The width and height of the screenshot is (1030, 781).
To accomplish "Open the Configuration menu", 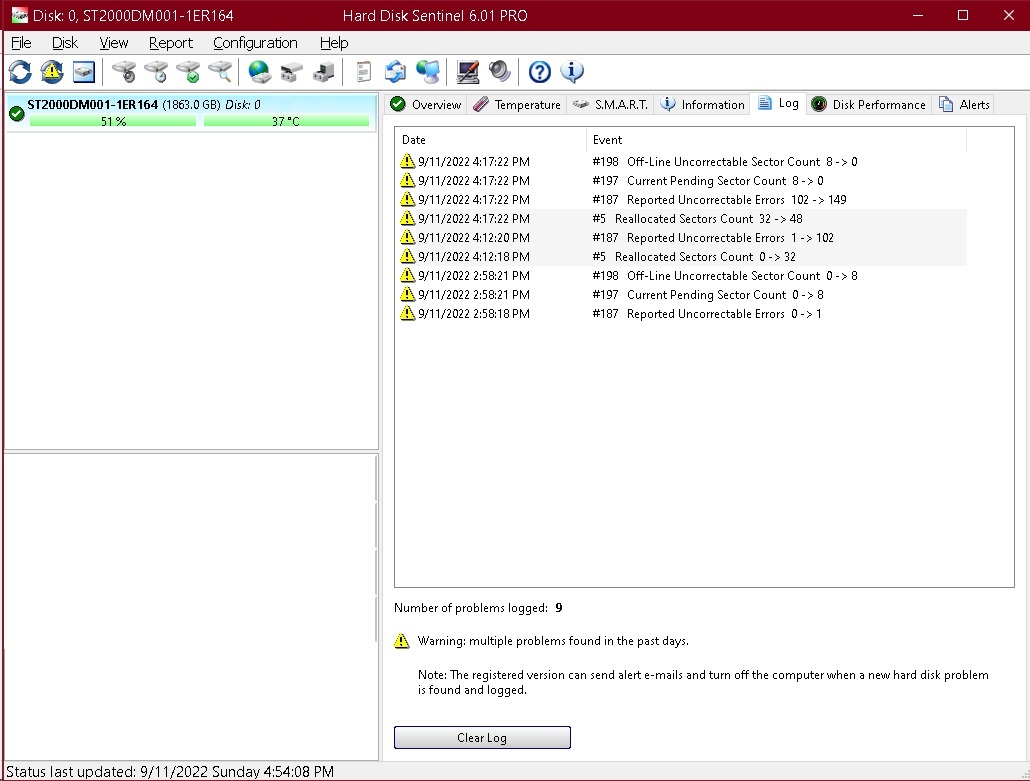I will [256, 43].
